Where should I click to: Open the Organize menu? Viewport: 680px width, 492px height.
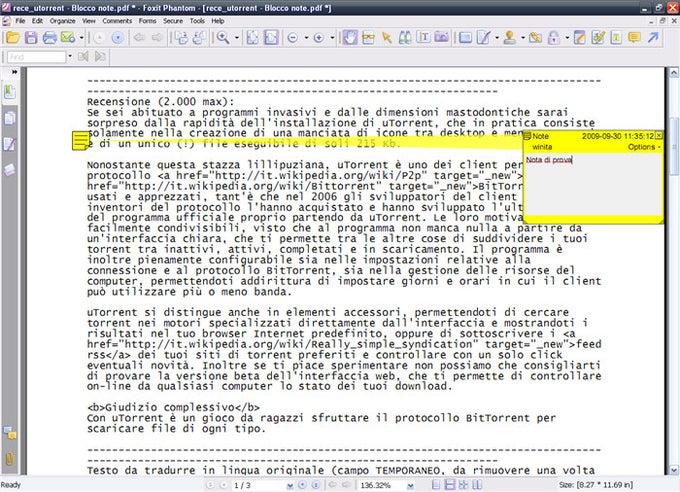tap(62, 21)
